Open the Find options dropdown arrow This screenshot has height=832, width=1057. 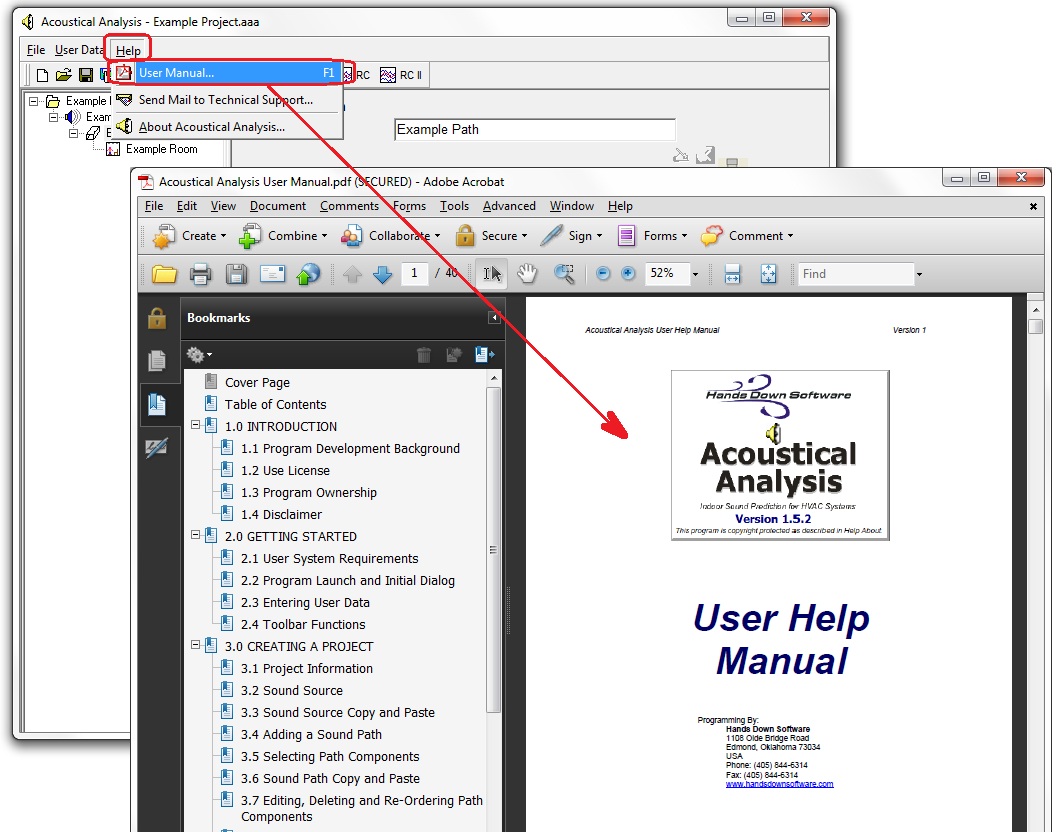919,274
